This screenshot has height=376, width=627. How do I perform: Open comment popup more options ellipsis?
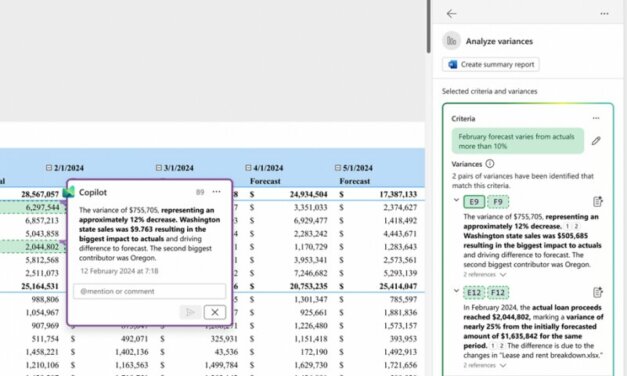tap(216, 192)
